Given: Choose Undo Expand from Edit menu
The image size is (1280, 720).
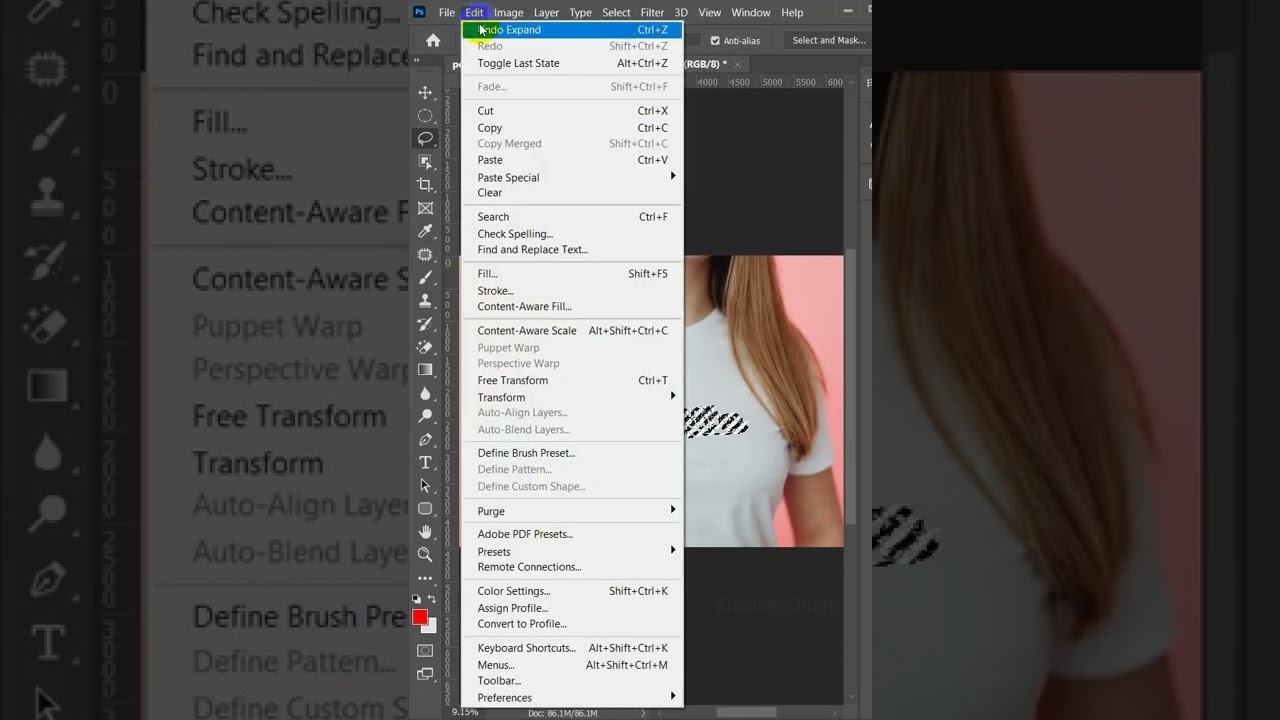Looking at the screenshot, I should click(572, 30).
